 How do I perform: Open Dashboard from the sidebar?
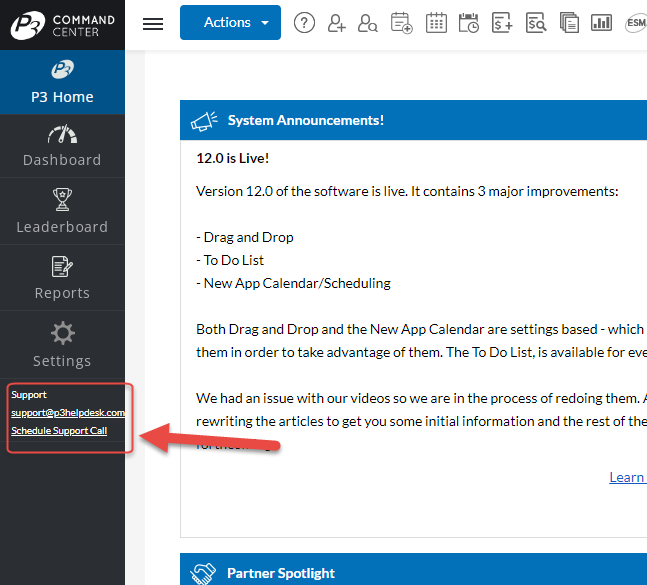coord(62,146)
